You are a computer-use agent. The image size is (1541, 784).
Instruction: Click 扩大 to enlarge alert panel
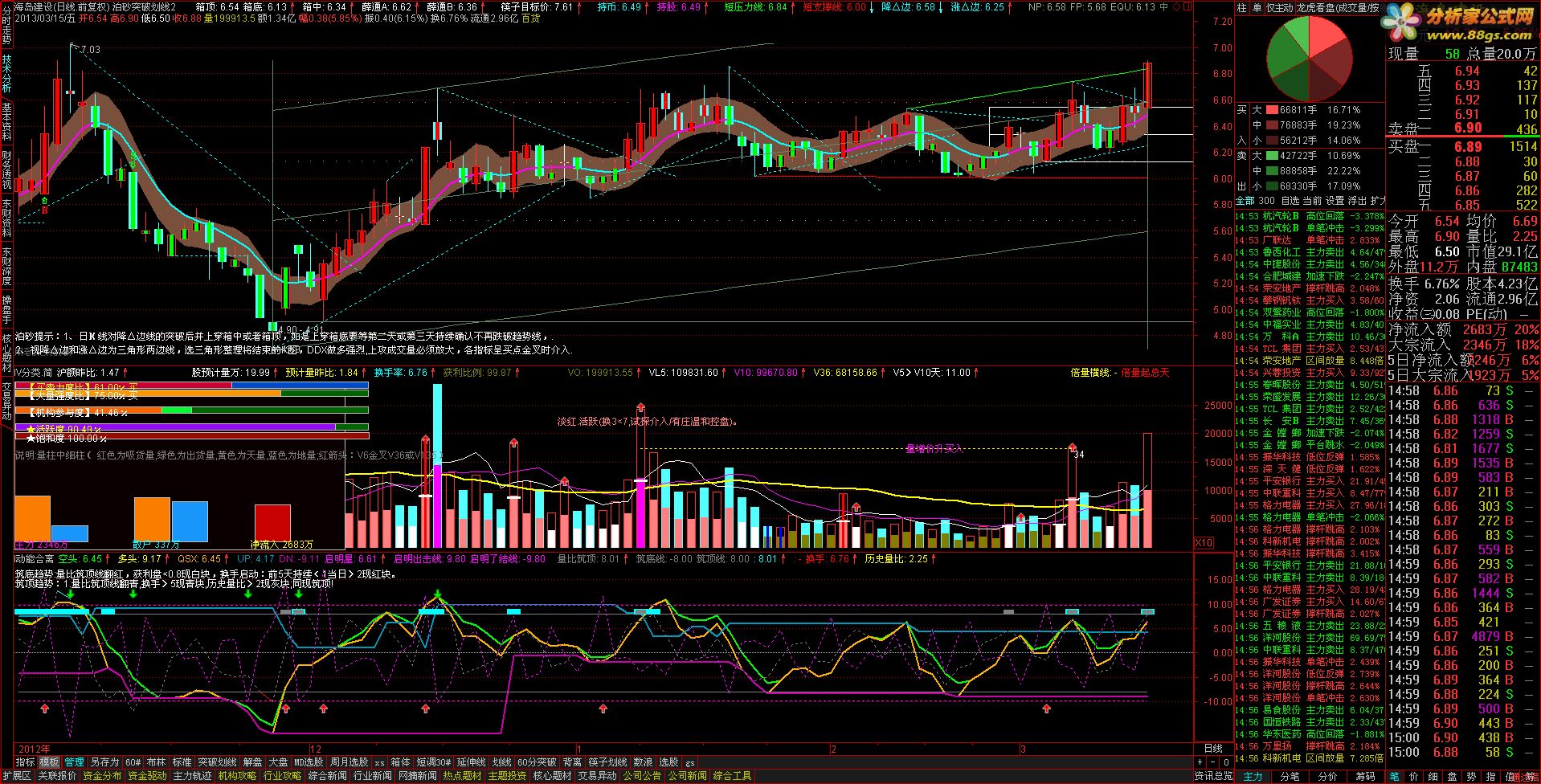click(x=1377, y=200)
